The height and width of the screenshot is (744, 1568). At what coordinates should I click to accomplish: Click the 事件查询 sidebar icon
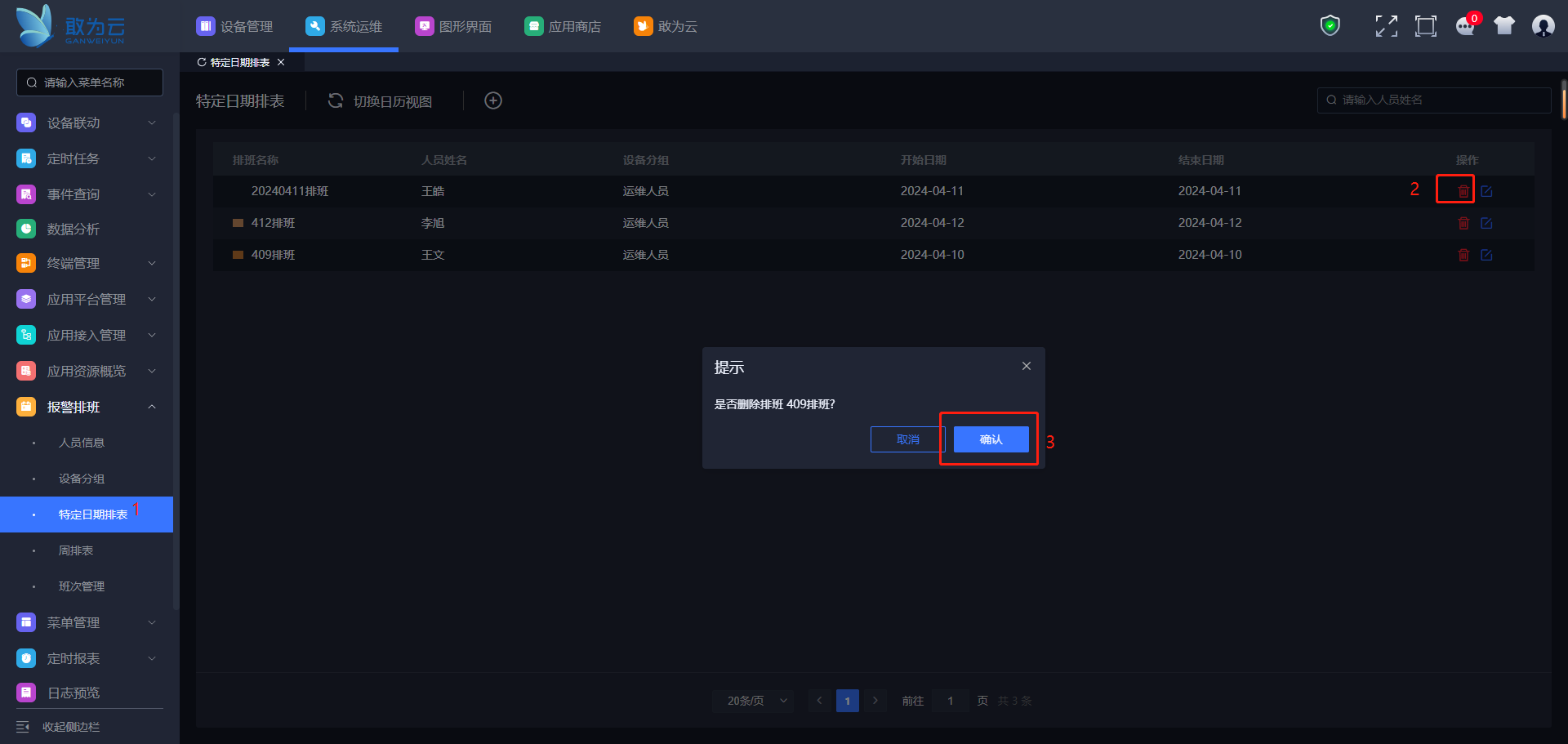pos(26,194)
